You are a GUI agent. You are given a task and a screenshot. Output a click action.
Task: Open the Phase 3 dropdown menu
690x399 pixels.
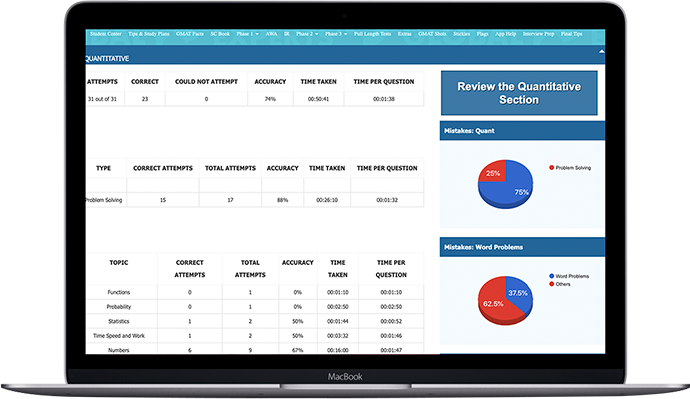(x=336, y=34)
